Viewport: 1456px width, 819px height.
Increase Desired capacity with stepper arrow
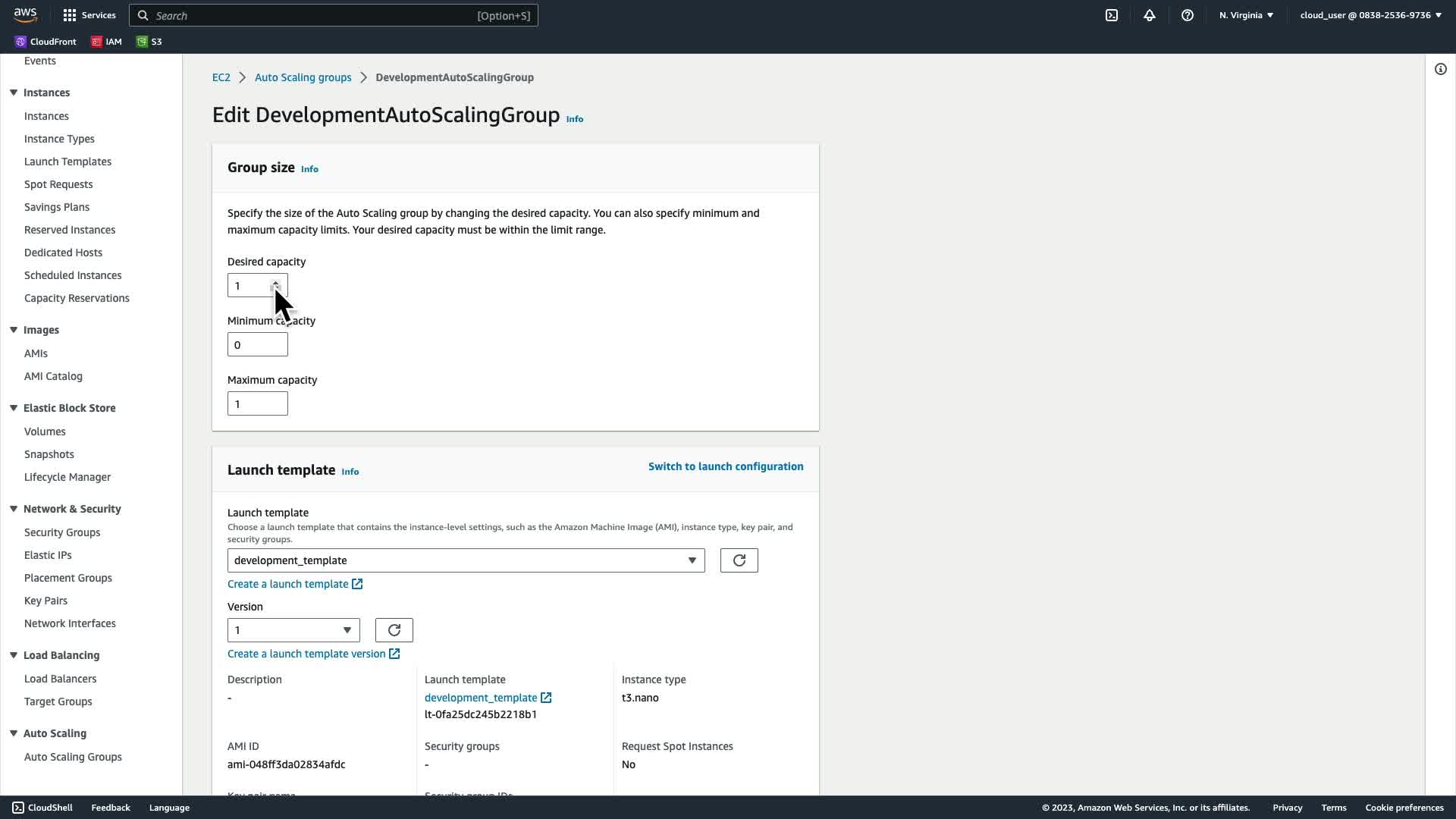click(276, 282)
